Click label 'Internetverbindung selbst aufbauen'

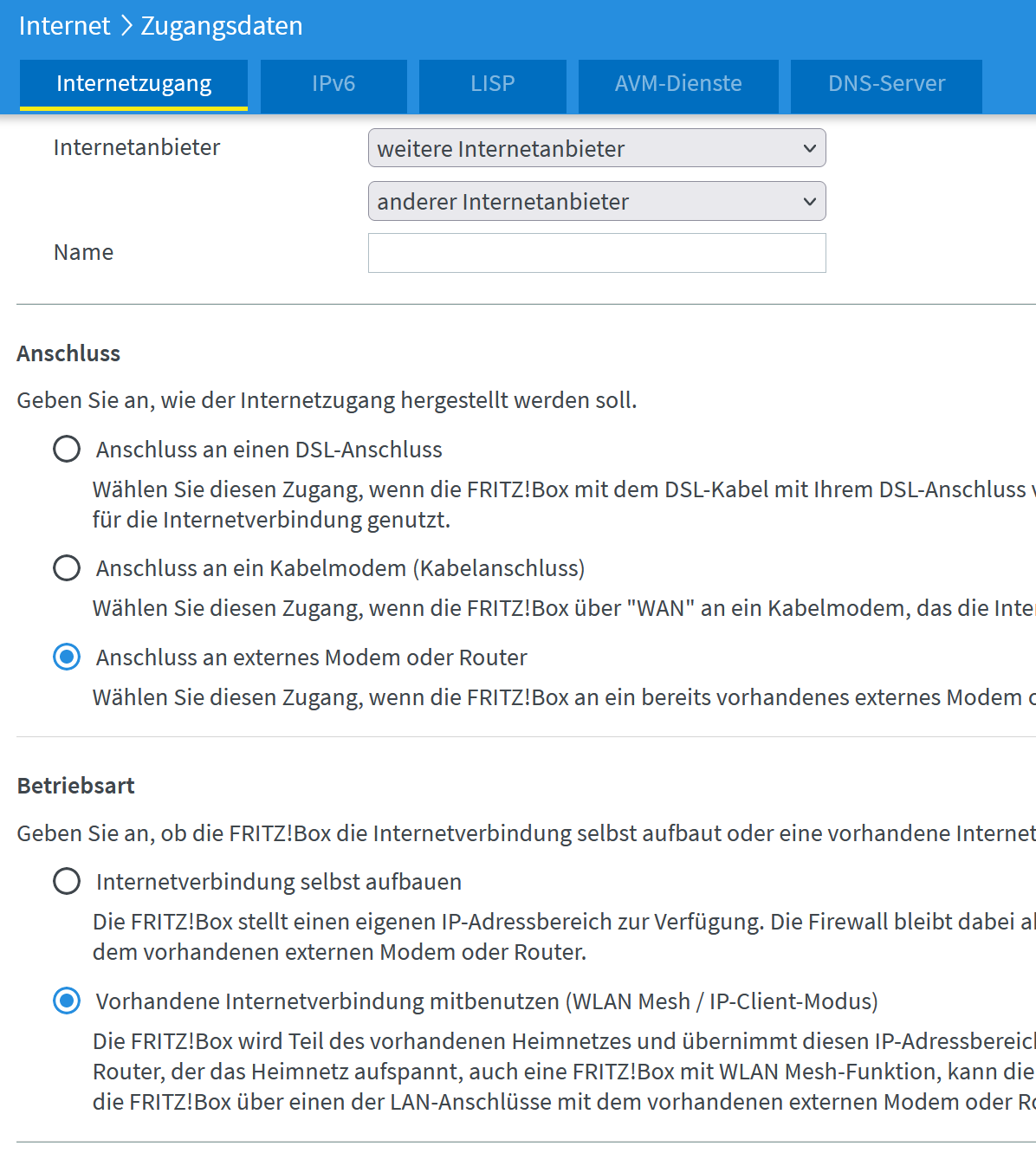click(x=279, y=882)
